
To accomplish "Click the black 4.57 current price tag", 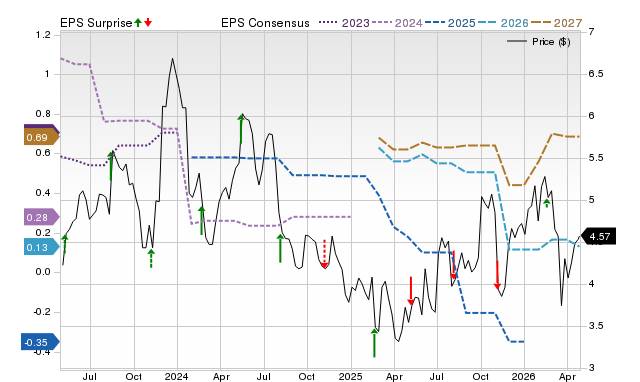I will 598,236.
